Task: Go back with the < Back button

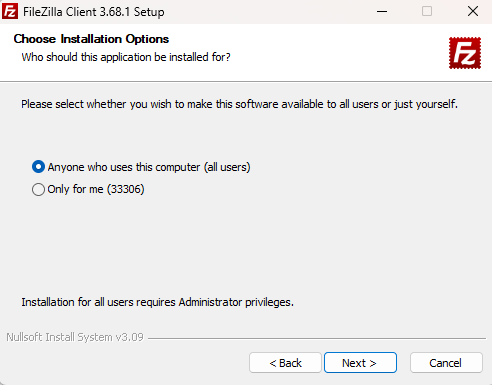Action: (285, 363)
